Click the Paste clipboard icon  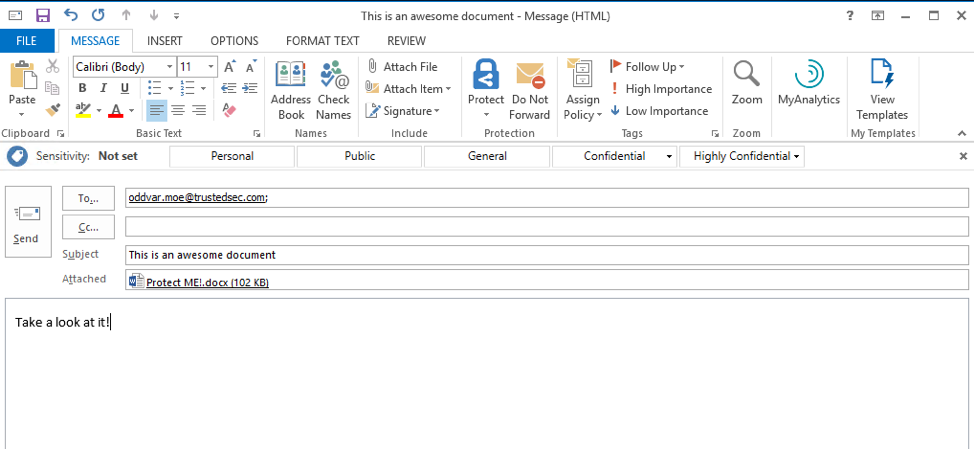22,76
